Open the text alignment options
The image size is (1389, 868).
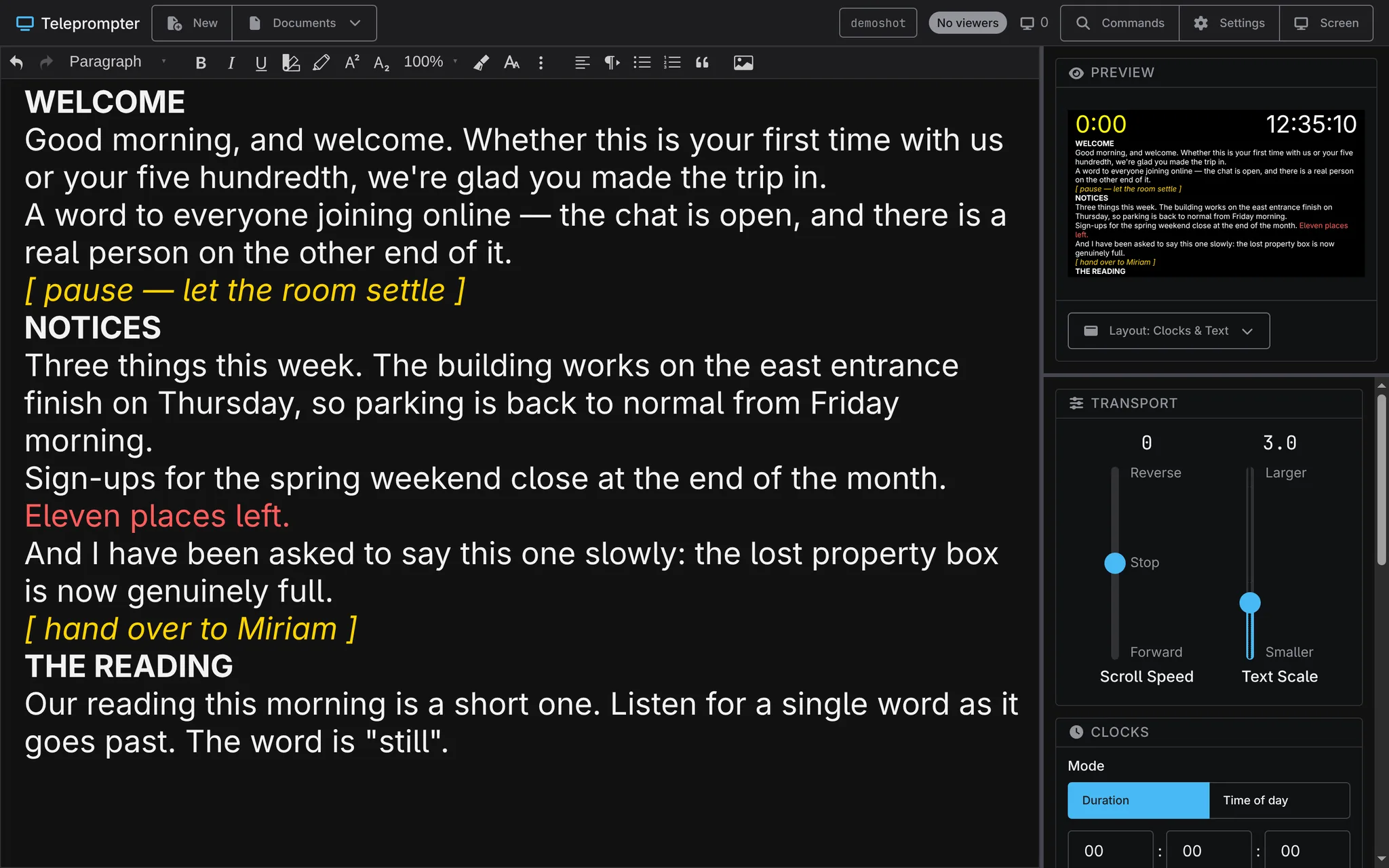click(x=582, y=62)
